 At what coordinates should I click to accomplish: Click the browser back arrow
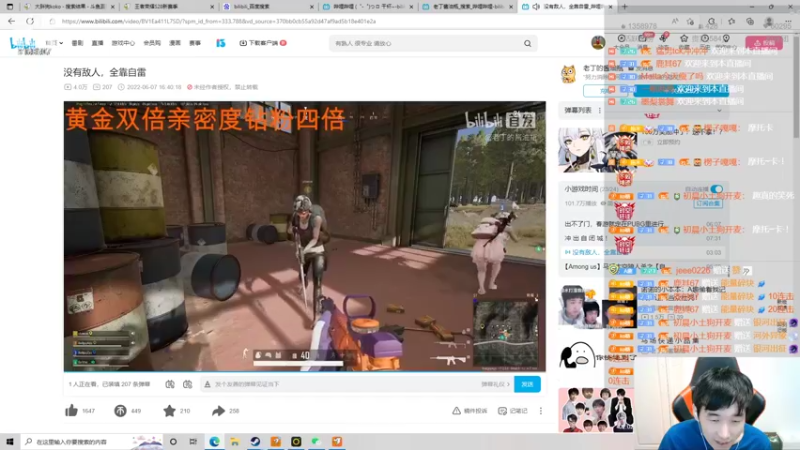click(x=11, y=21)
